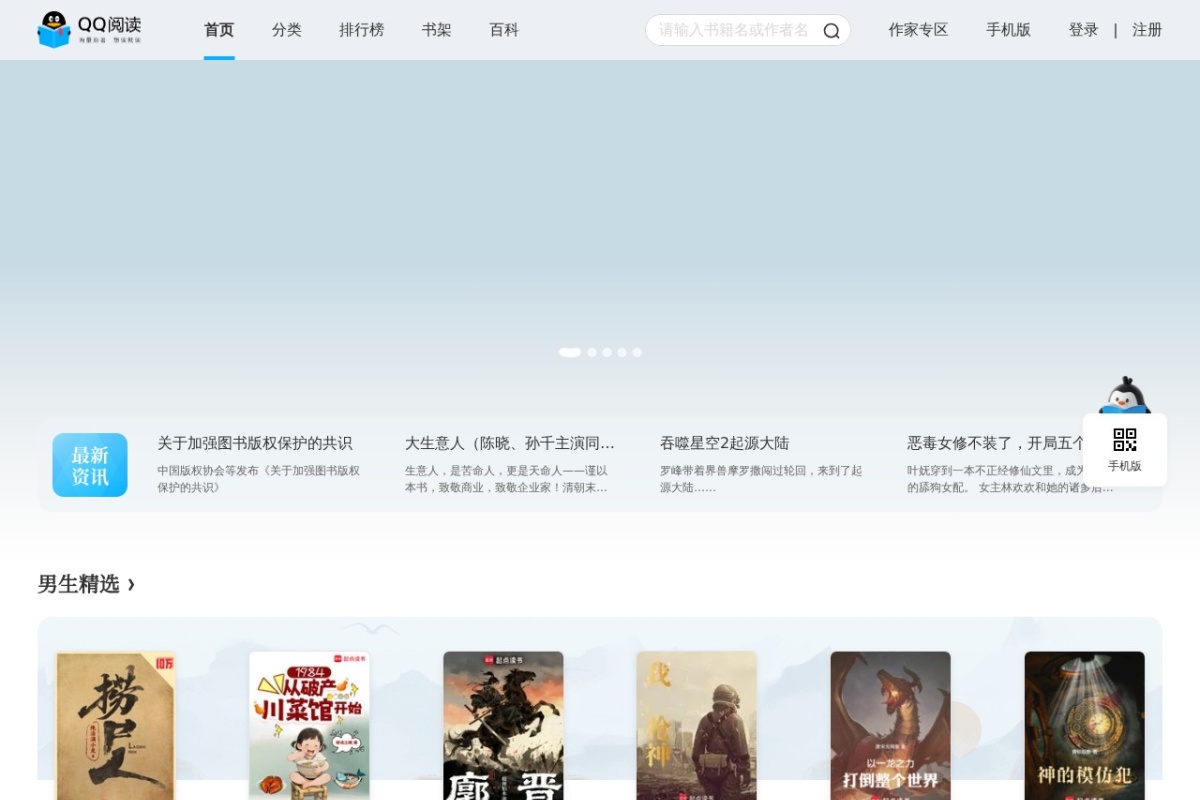Open the 打倒整个世界 dragon book cover

coord(891,725)
